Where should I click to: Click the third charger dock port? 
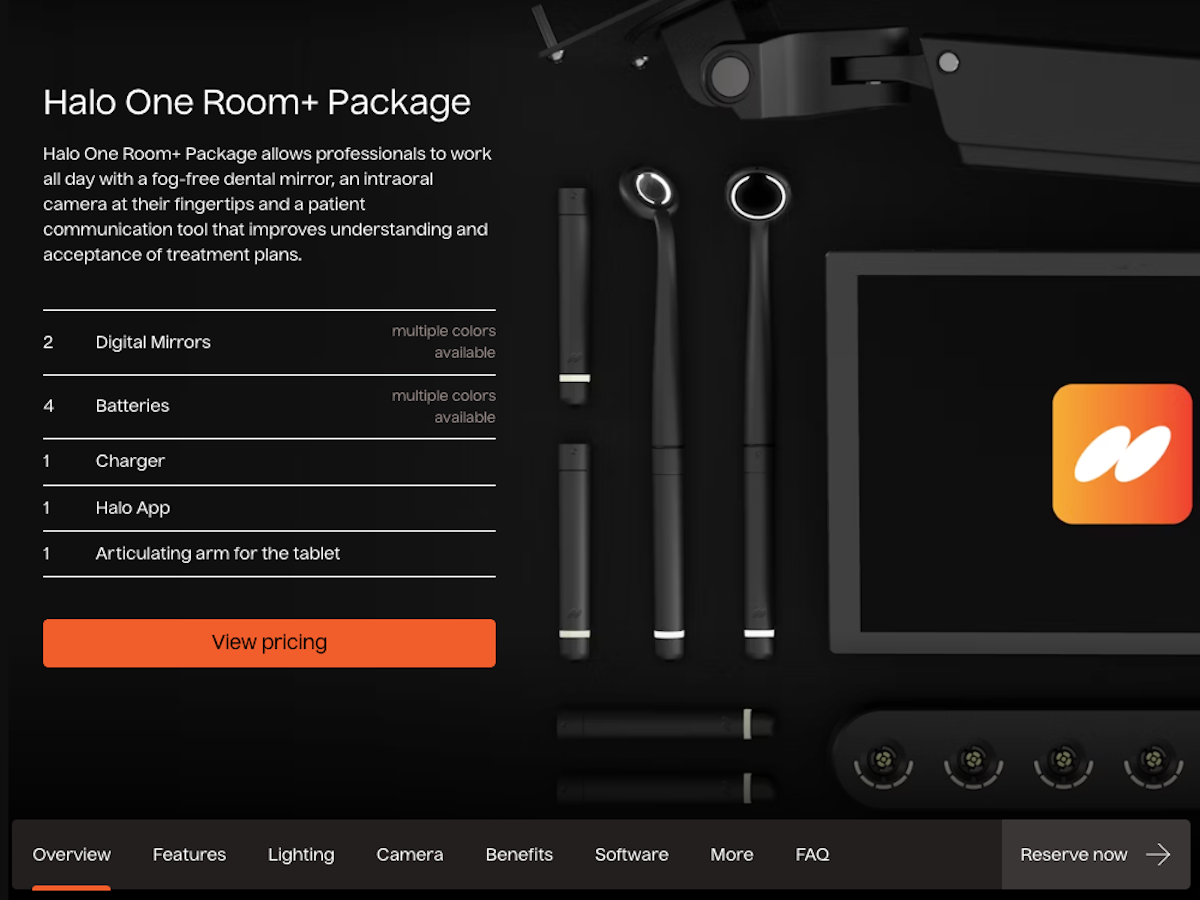point(1064,762)
